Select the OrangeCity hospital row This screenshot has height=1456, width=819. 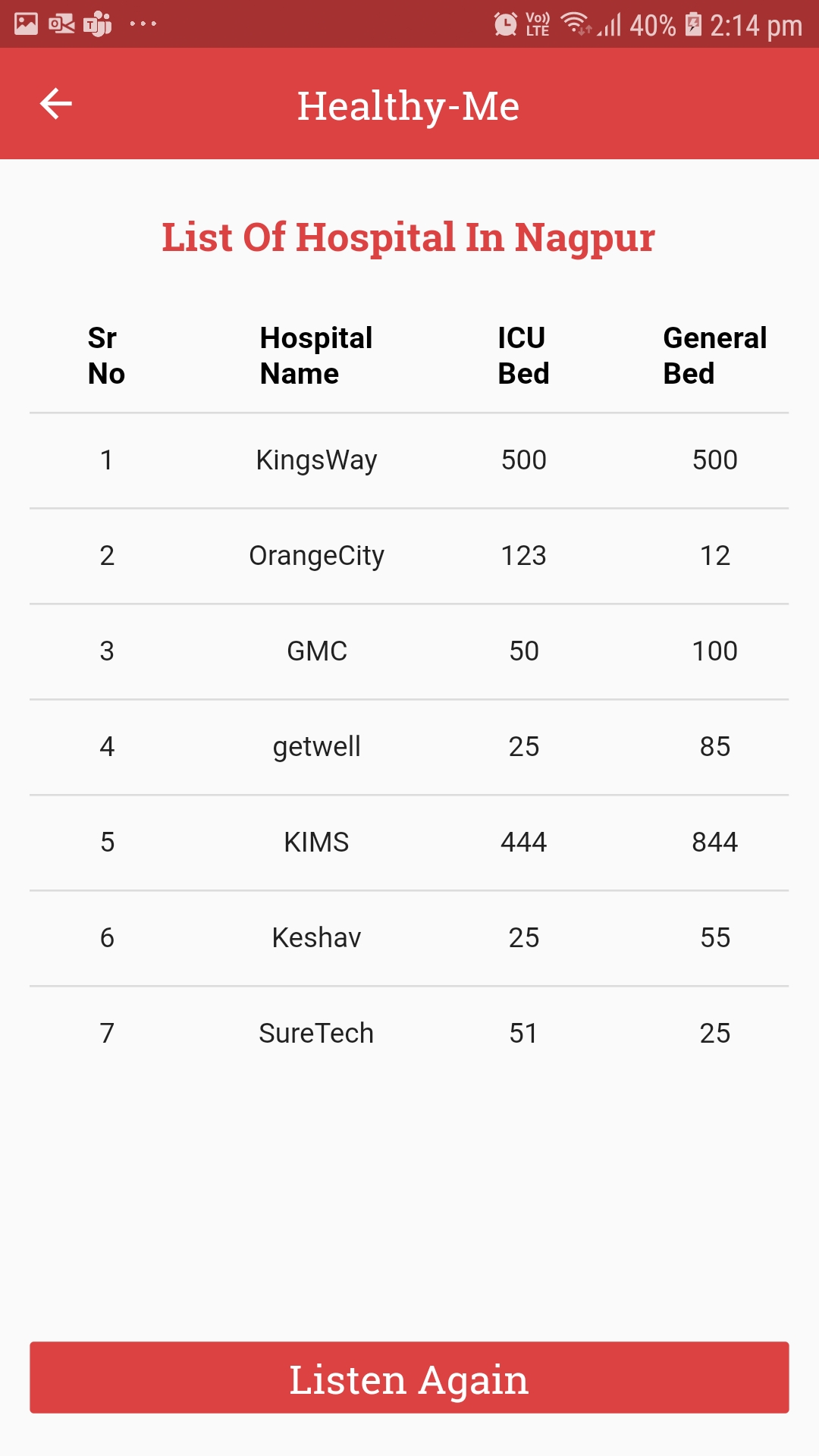coord(409,556)
